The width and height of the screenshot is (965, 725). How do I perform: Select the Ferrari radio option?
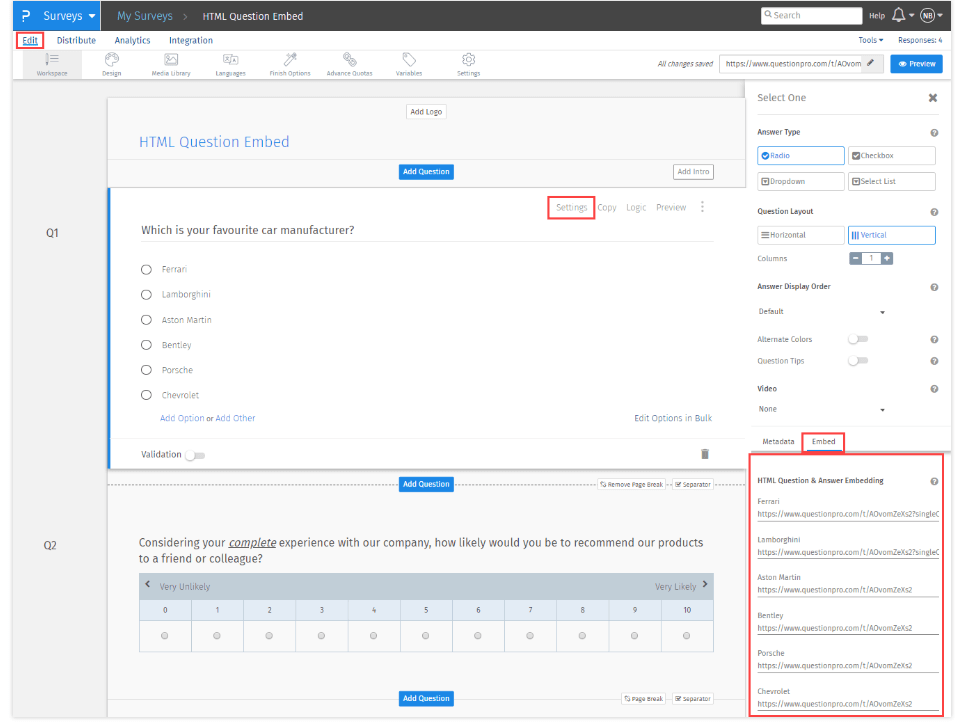[146, 270]
